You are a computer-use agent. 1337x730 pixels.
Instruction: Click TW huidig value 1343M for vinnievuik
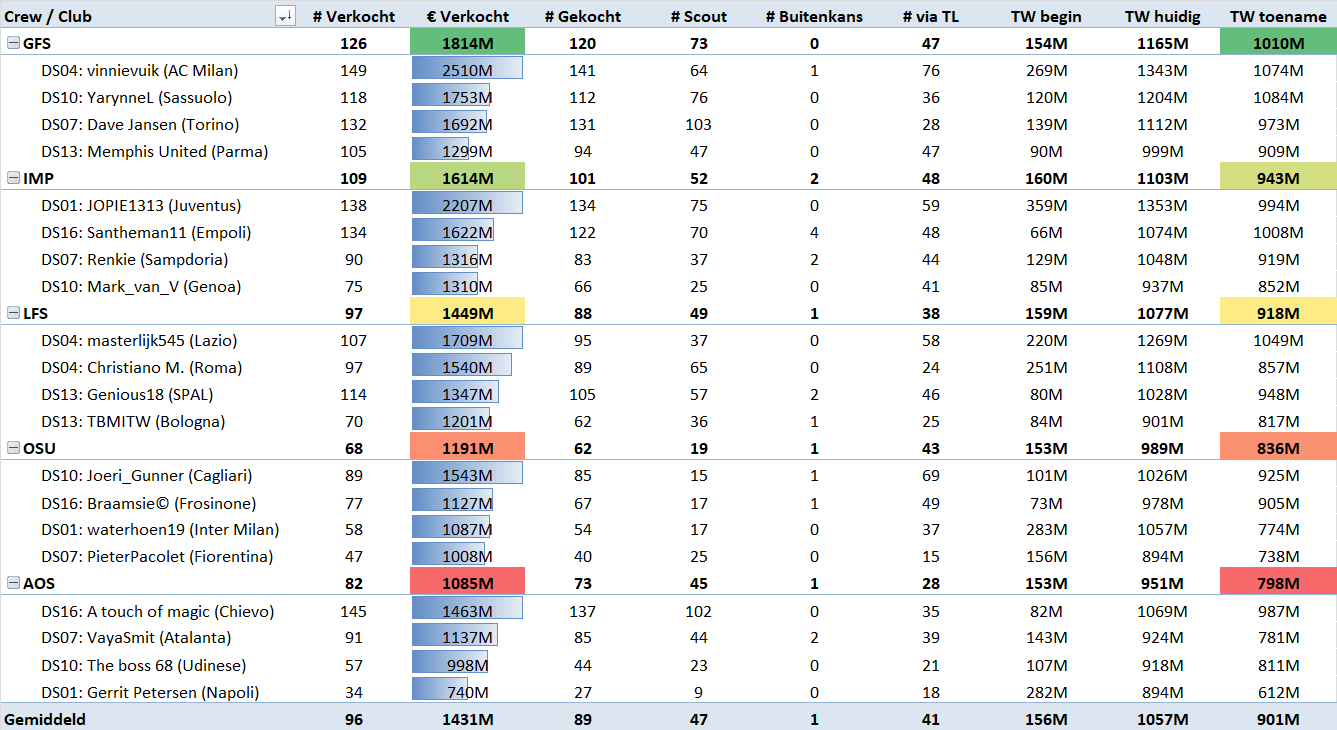(1162, 70)
